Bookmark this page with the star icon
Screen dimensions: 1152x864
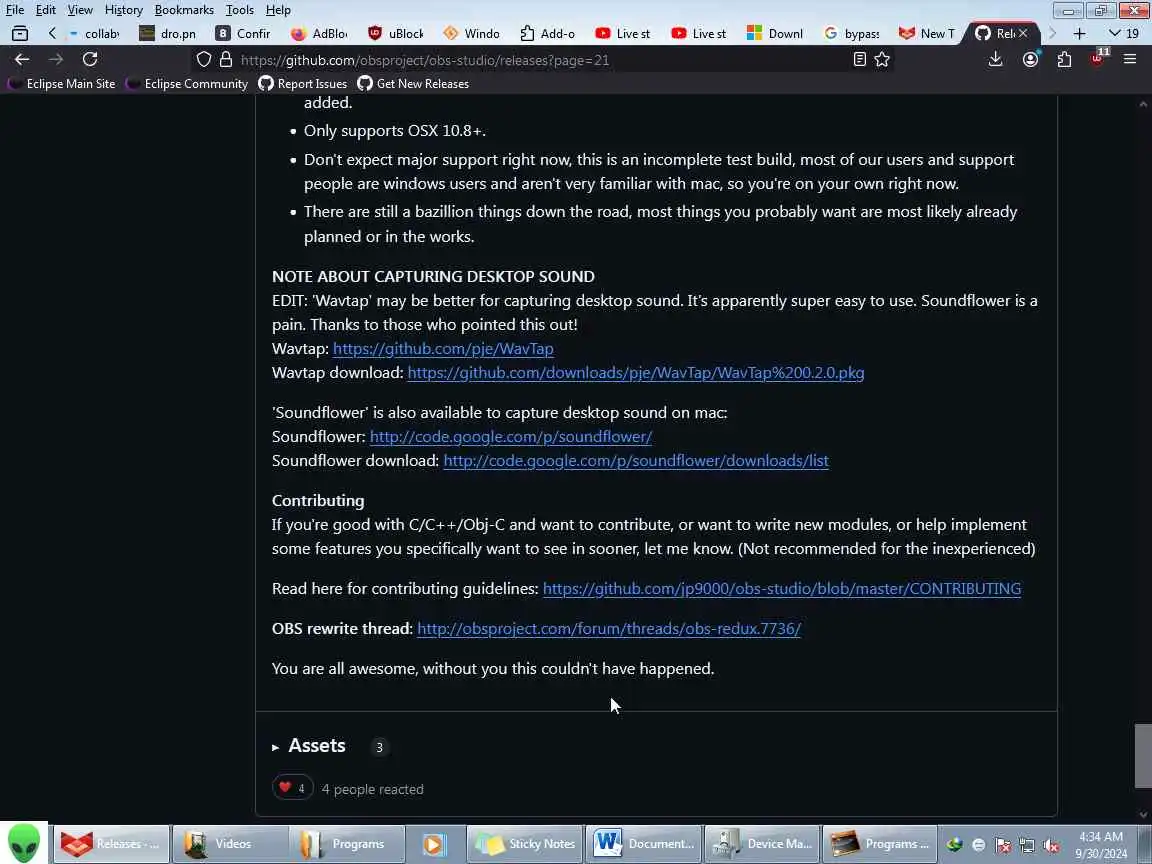point(882,60)
